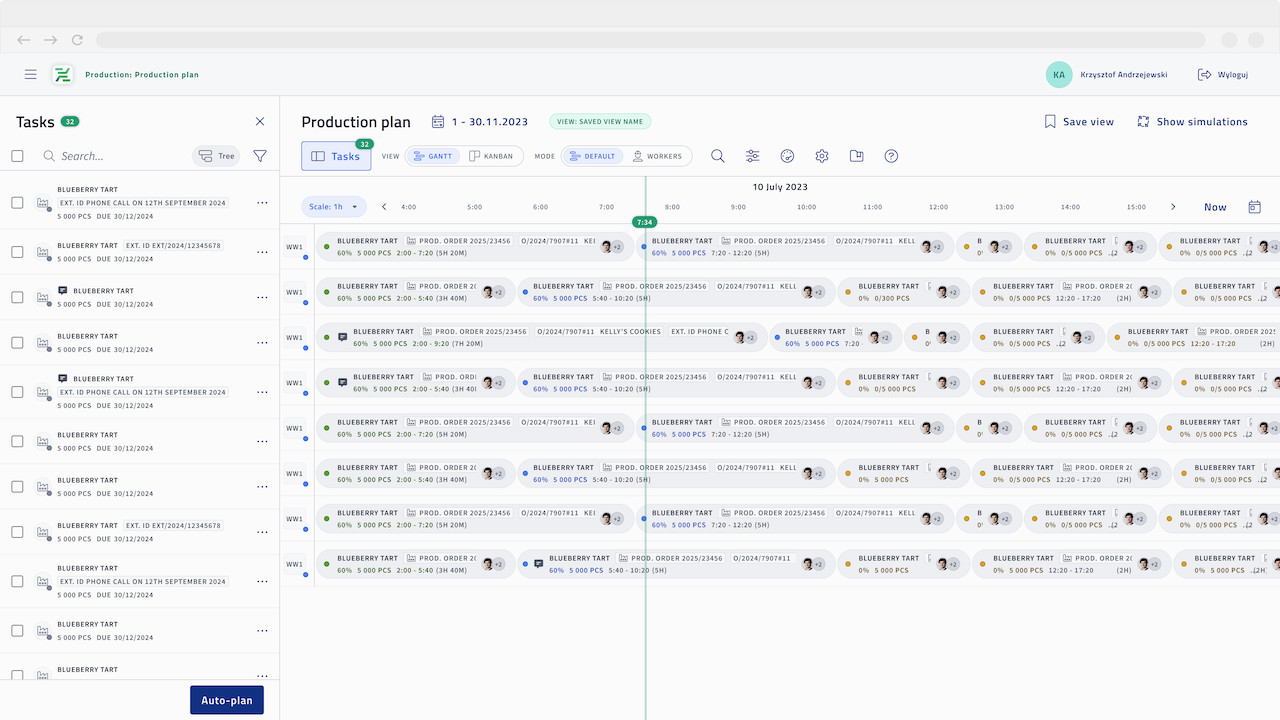The height and width of the screenshot is (720, 1280).
Task: Go to next time range arrow
Action: tap(1173, 207)
